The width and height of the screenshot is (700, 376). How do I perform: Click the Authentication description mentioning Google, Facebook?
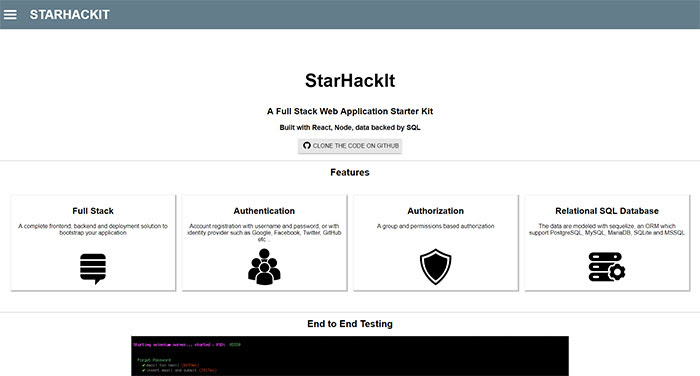[264, 233]
